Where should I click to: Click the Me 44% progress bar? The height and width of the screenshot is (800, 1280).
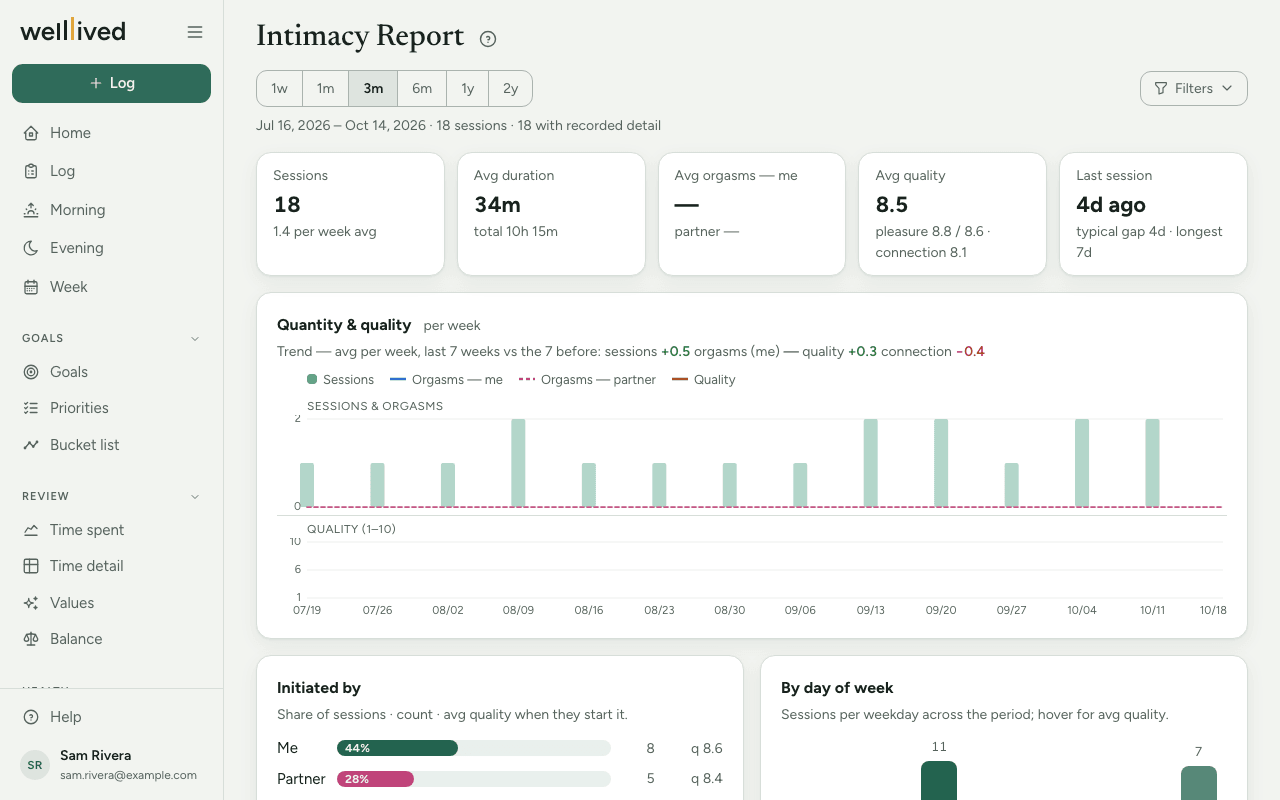474,748
